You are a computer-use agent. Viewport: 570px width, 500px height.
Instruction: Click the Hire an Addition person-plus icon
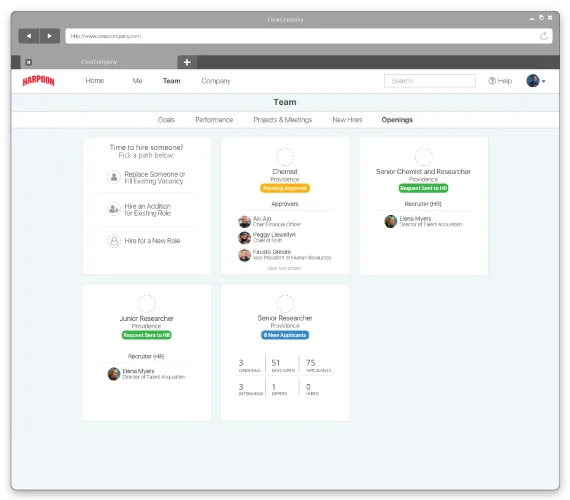[x=114, y=209]
